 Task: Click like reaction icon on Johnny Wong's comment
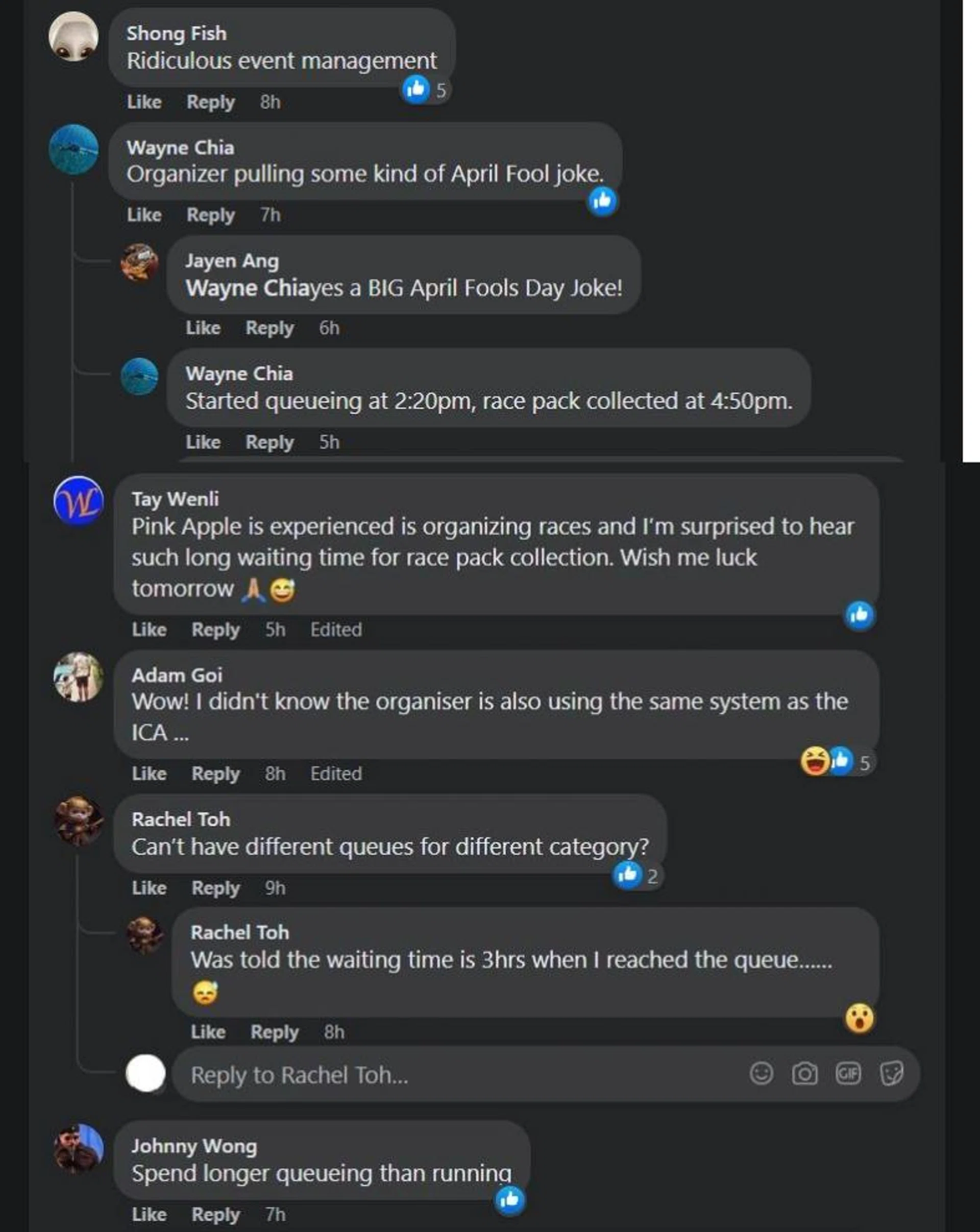(509, 1199)
